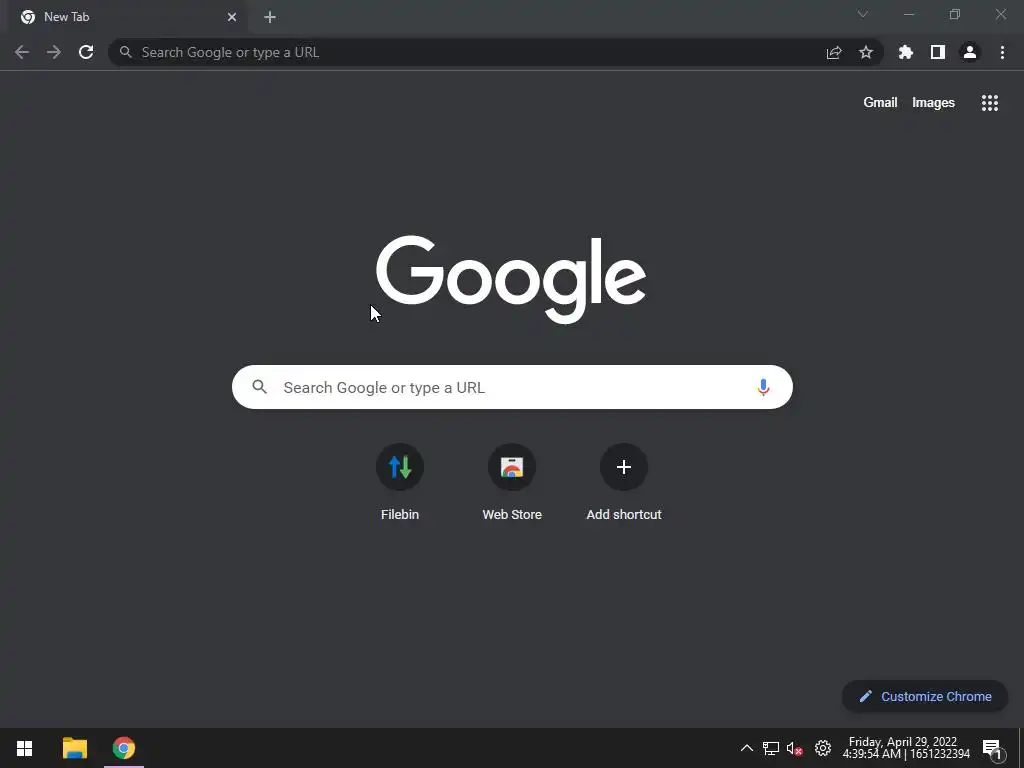This screenshot has width=1024, height=768.
Task: Show hidden system tray icons
Action: pyautogui.click(x=746, y=748)
